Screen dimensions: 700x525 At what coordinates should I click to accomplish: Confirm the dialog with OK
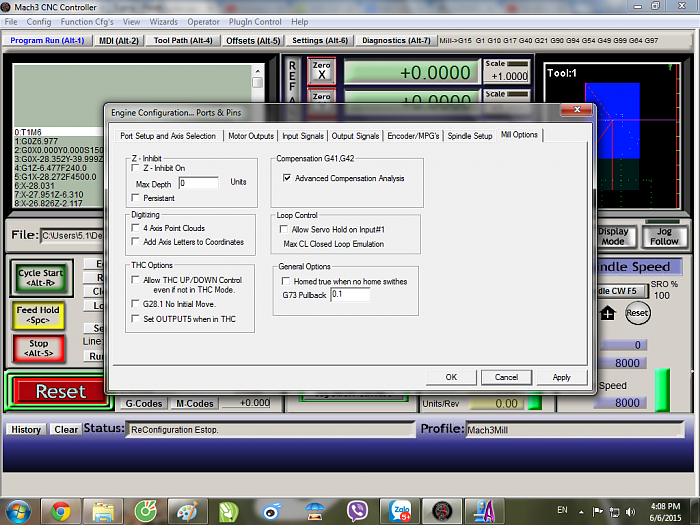pyautogui.click(x=451, y=377)
